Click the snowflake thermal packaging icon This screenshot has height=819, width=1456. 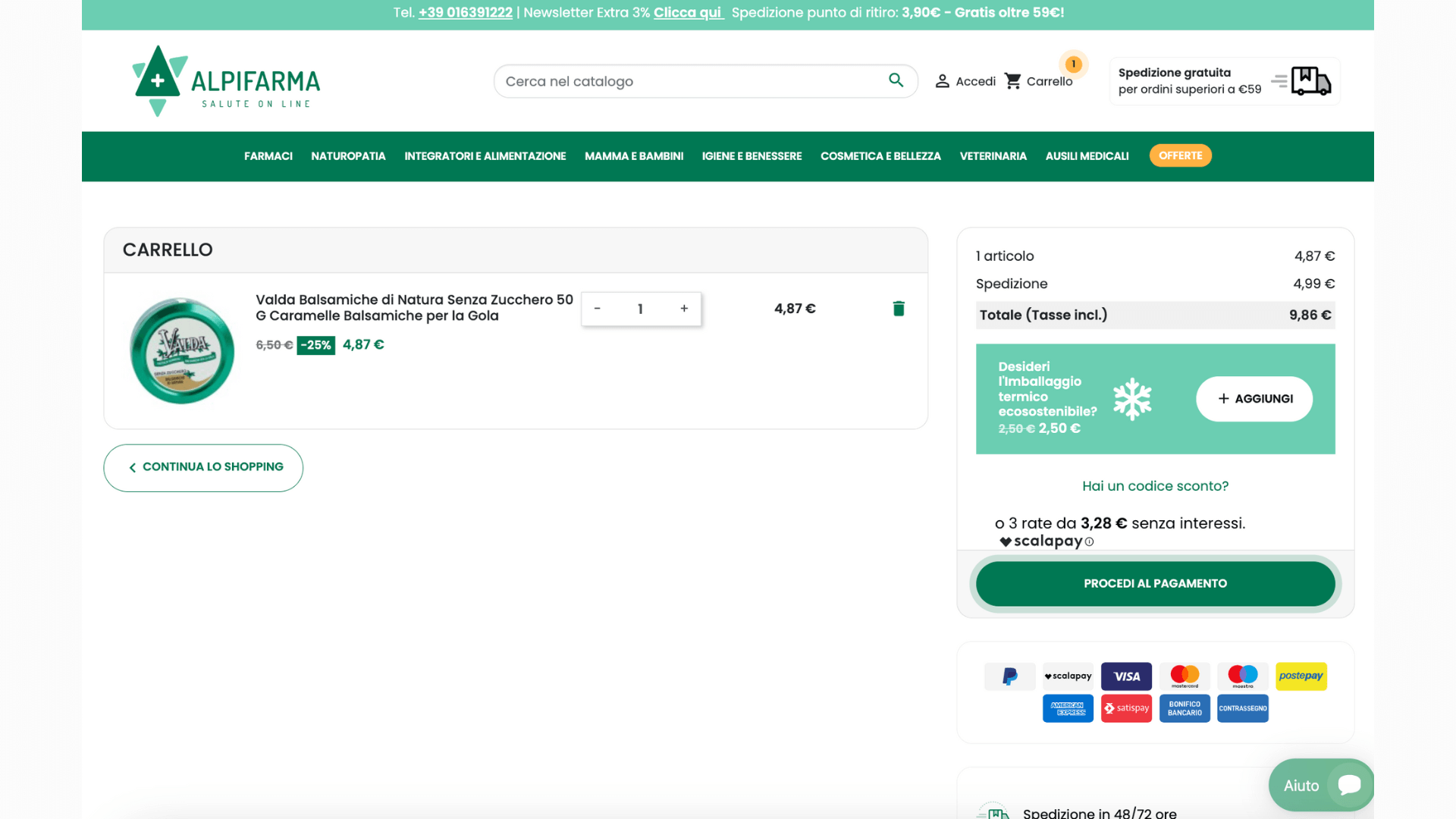1132,399
